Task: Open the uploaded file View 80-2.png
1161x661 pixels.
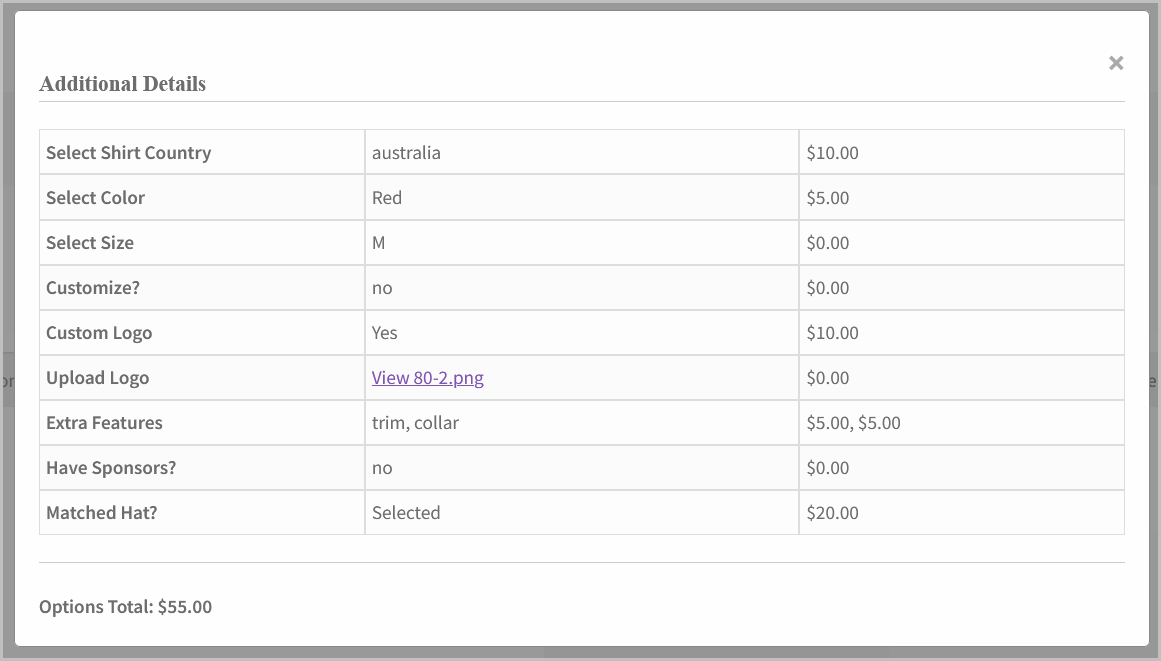Action: 426,377
